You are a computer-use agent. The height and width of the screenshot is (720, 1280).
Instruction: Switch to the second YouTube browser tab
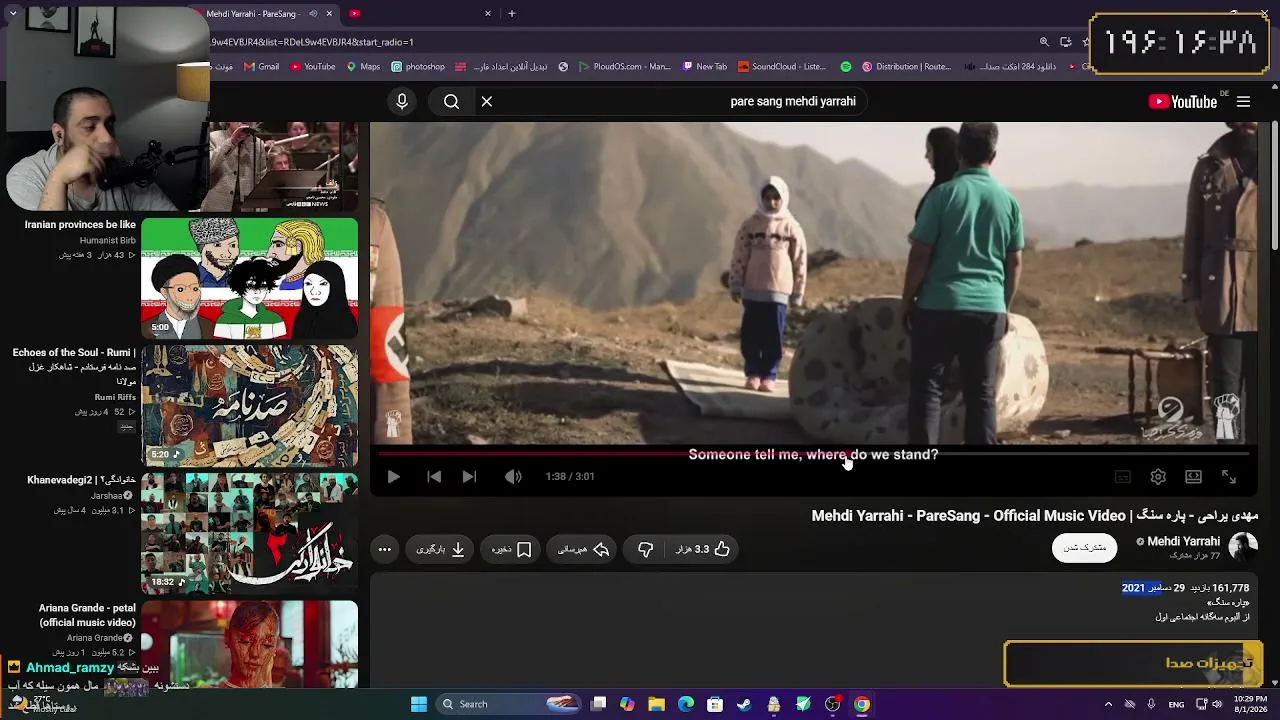tap(420, 14)
